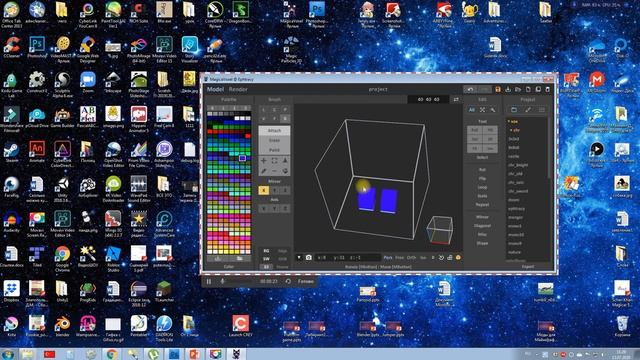Click the Scale edit option

click(x=482, y=196)
